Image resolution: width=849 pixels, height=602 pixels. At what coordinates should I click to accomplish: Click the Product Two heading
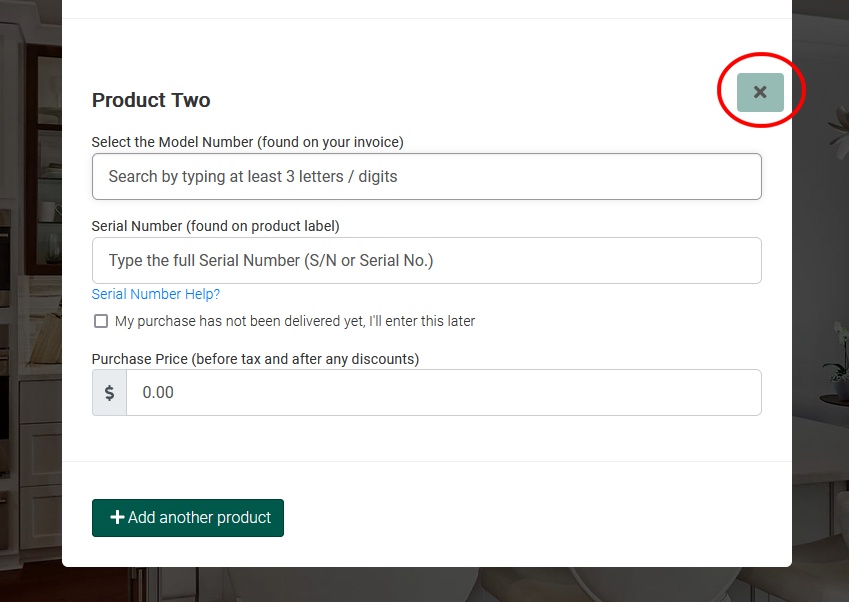click(151, 100)
